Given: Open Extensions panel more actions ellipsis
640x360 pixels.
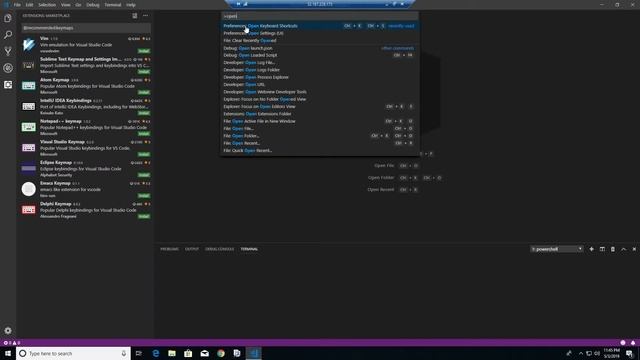Looking at the screenshot, I should coord(145,16).
